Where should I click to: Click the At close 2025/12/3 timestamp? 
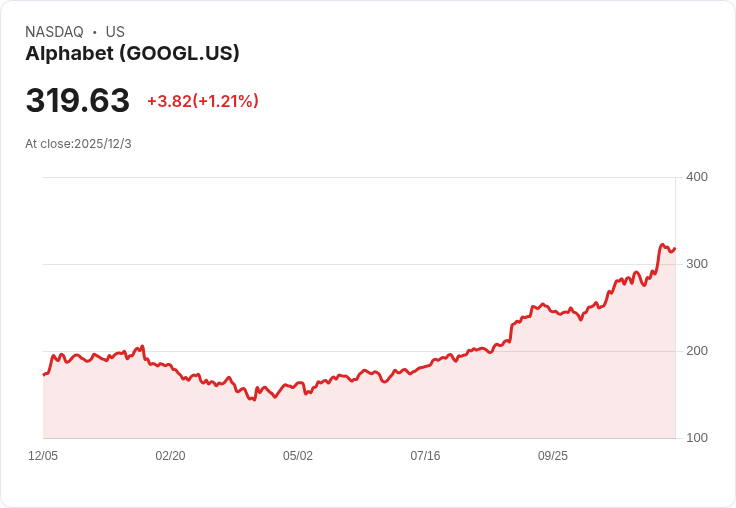tap(78, 144)
